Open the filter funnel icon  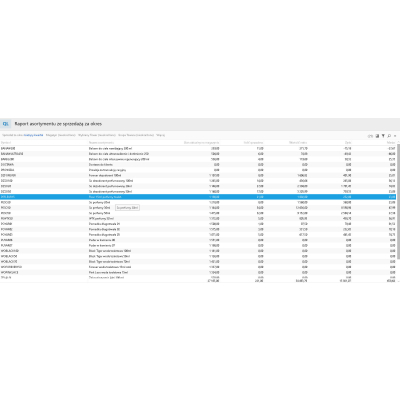(383, 136)
